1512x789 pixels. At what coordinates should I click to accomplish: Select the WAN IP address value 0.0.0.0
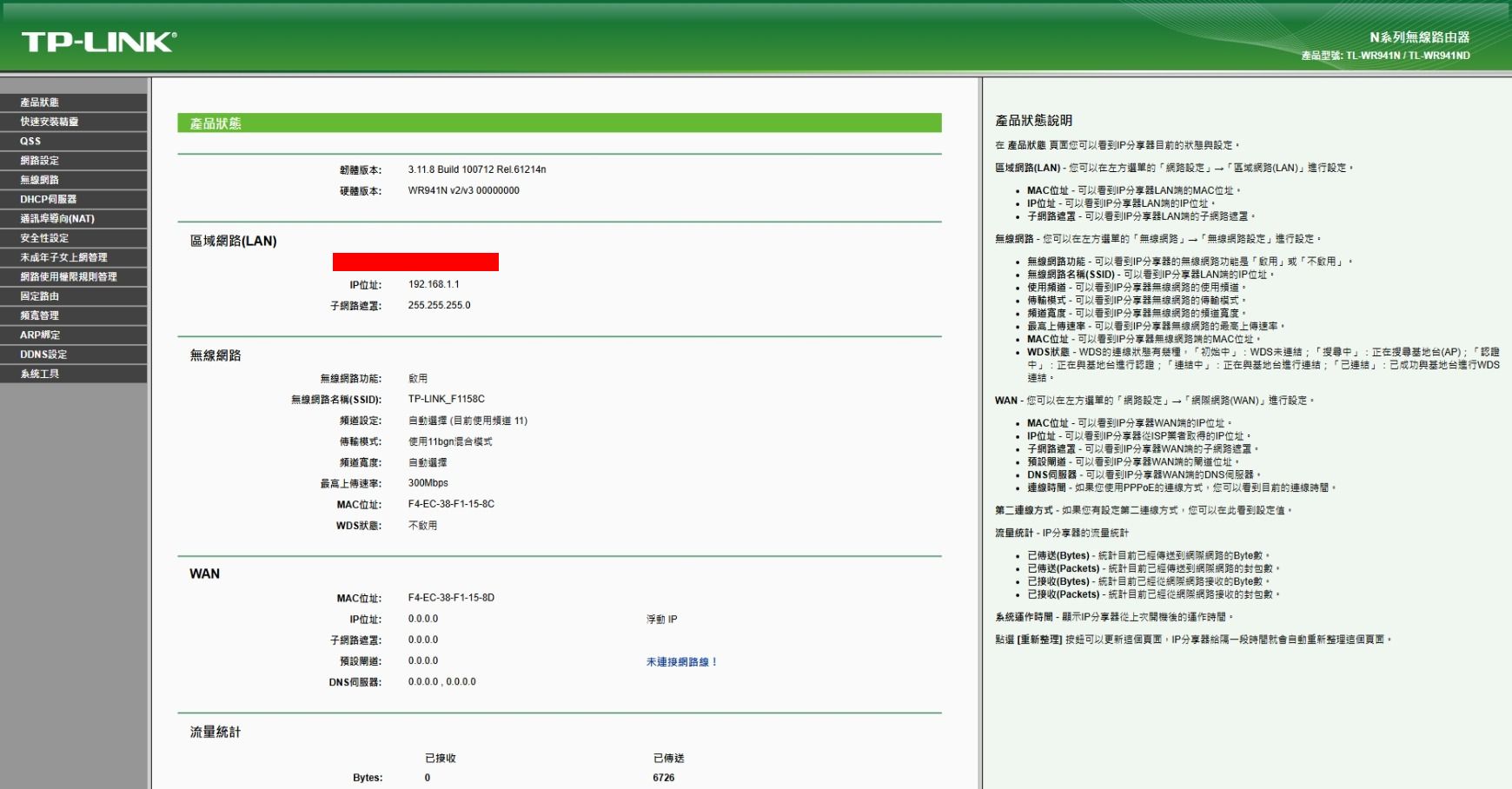(x=423, y=619)
